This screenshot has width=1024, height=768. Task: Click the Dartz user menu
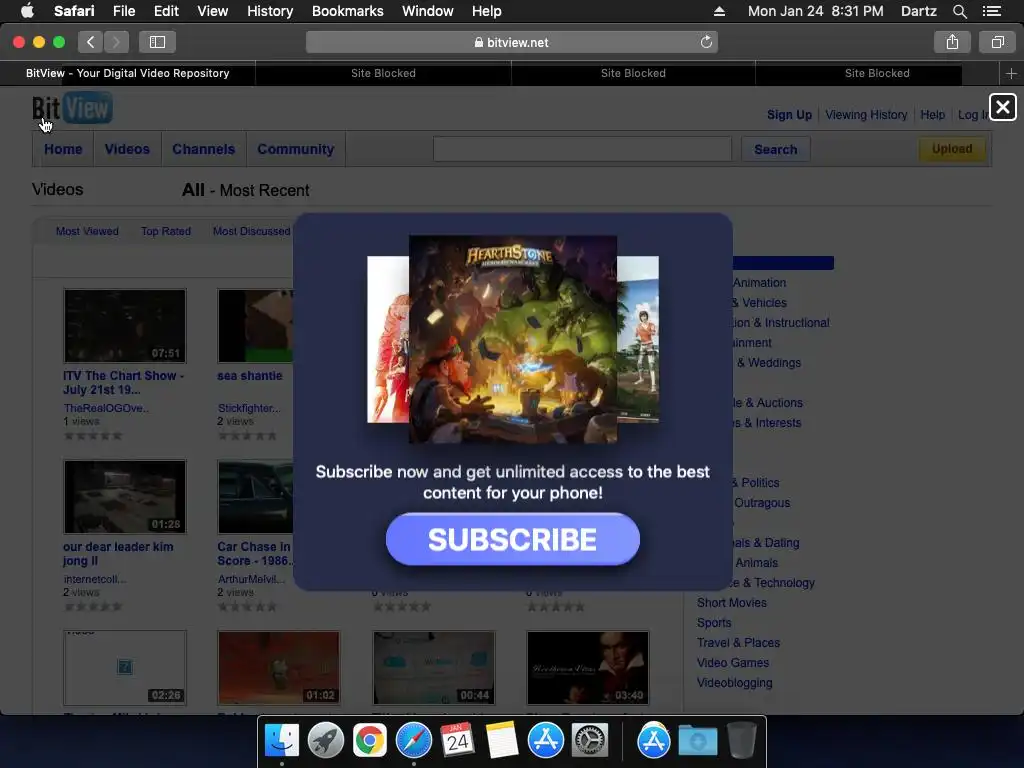(x=918, y=11)
